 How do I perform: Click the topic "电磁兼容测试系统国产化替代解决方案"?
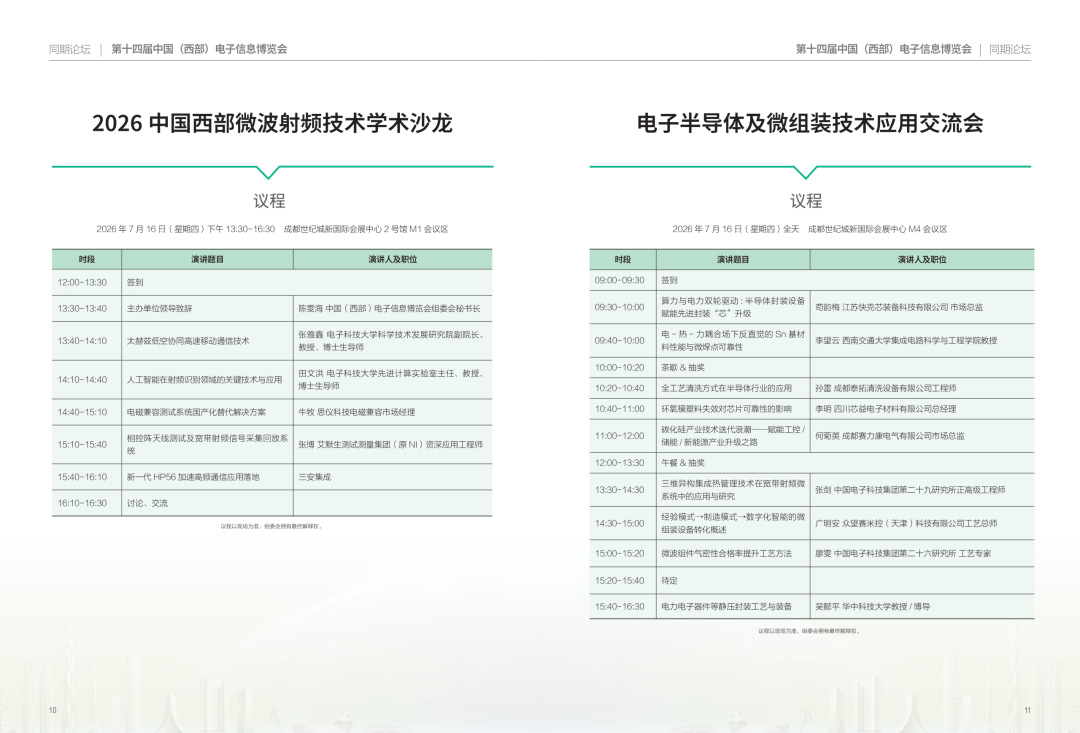(196, 412)
